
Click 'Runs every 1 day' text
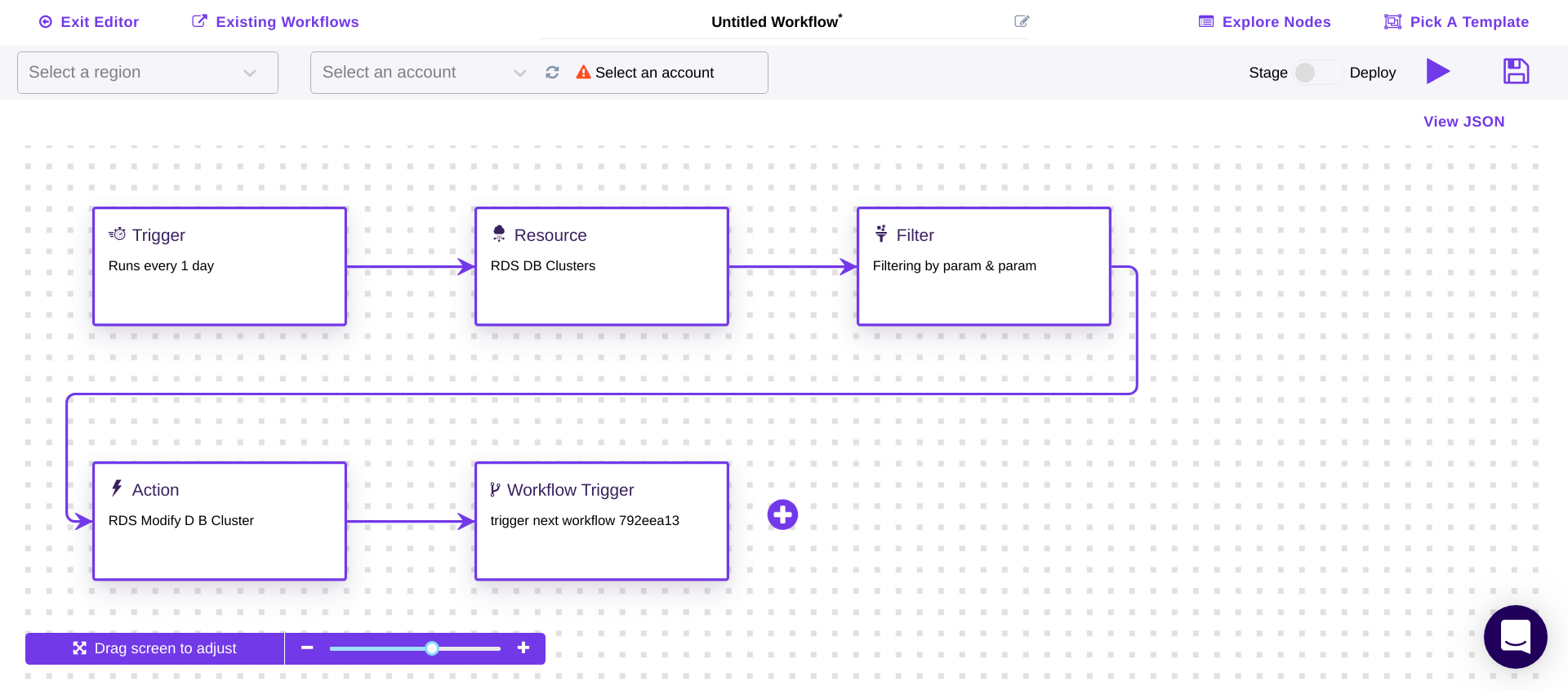coord(161,266)
